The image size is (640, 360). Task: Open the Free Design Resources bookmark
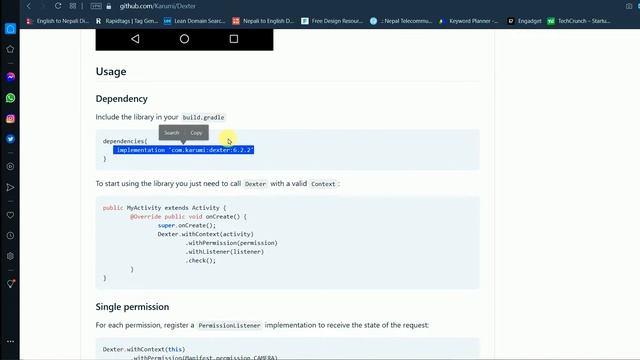pyautogui.click(x=332, y=21)
